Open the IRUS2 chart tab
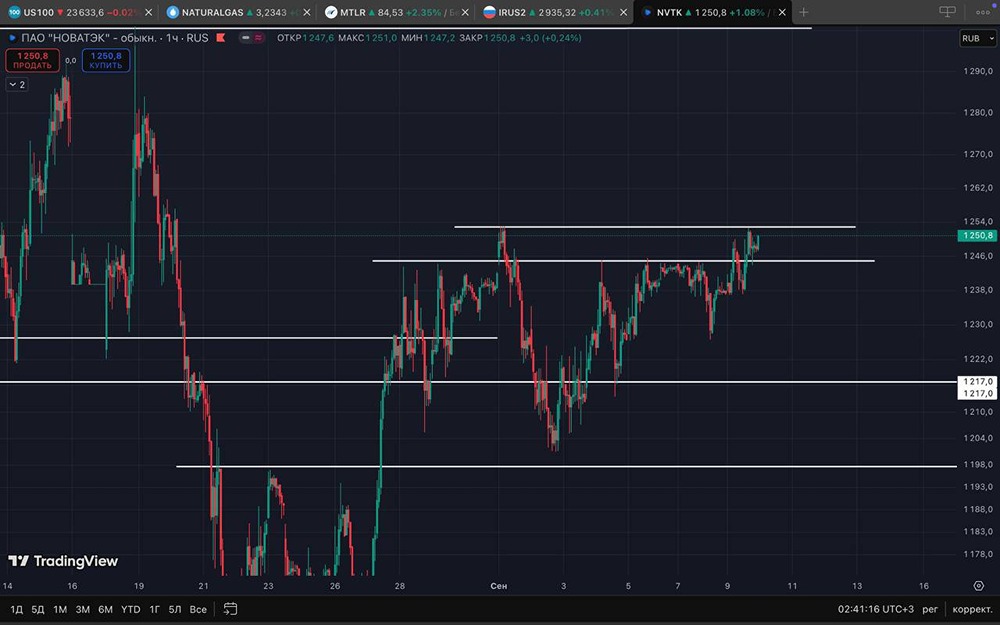Image resolution: width=1000 pixels, height=625 pixels. tap(554, 12)
